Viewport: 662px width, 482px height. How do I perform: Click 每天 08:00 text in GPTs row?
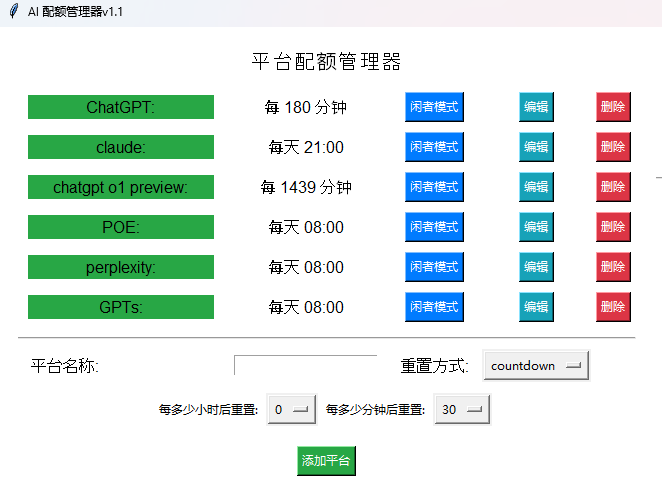[x=306, y=307]
